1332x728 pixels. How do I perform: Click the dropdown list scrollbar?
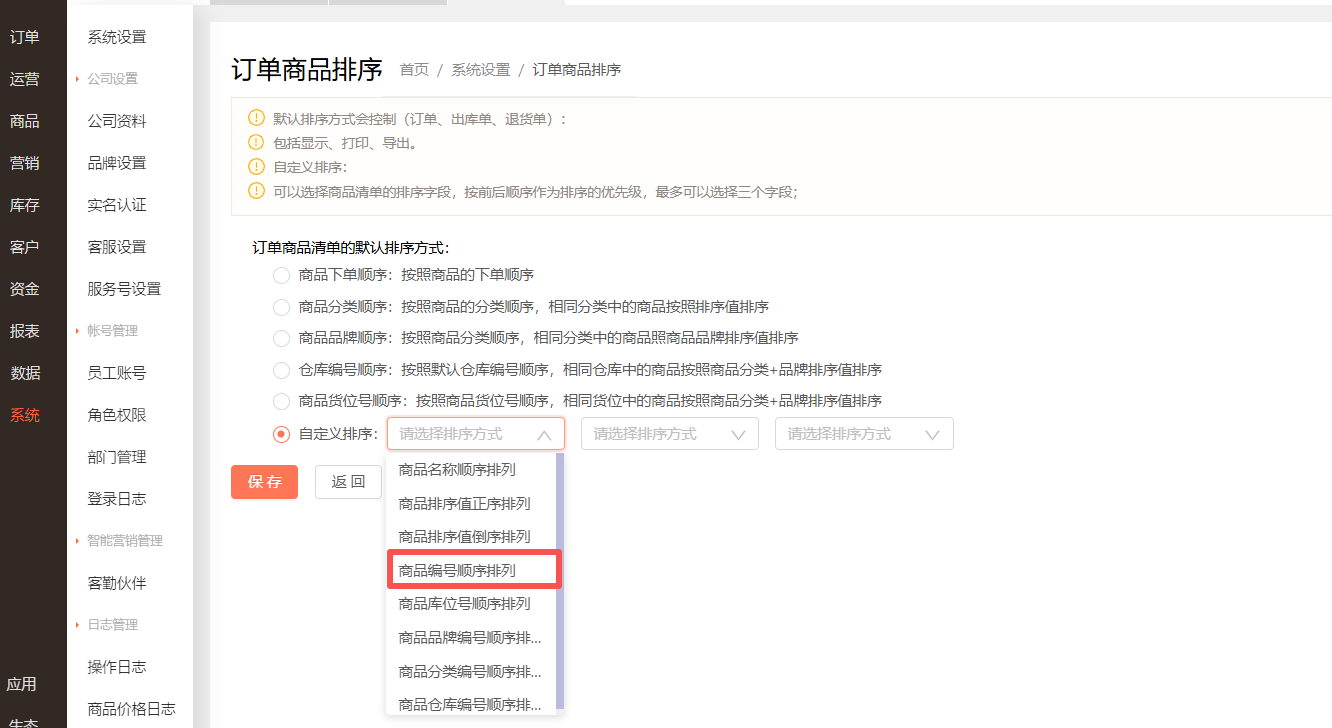pyautogui.click(x=560, y=580)
